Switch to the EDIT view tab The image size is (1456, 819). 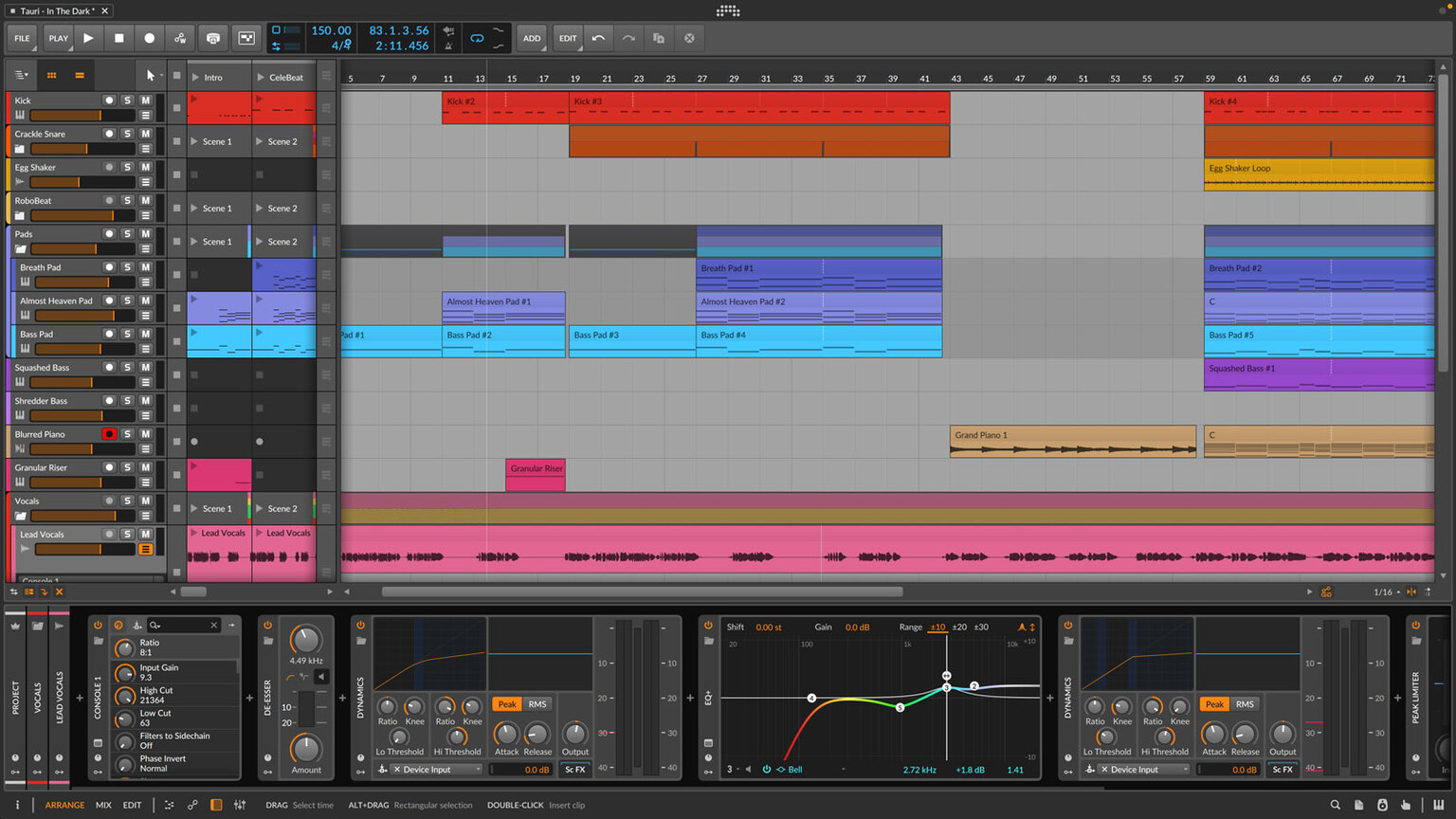132,805
